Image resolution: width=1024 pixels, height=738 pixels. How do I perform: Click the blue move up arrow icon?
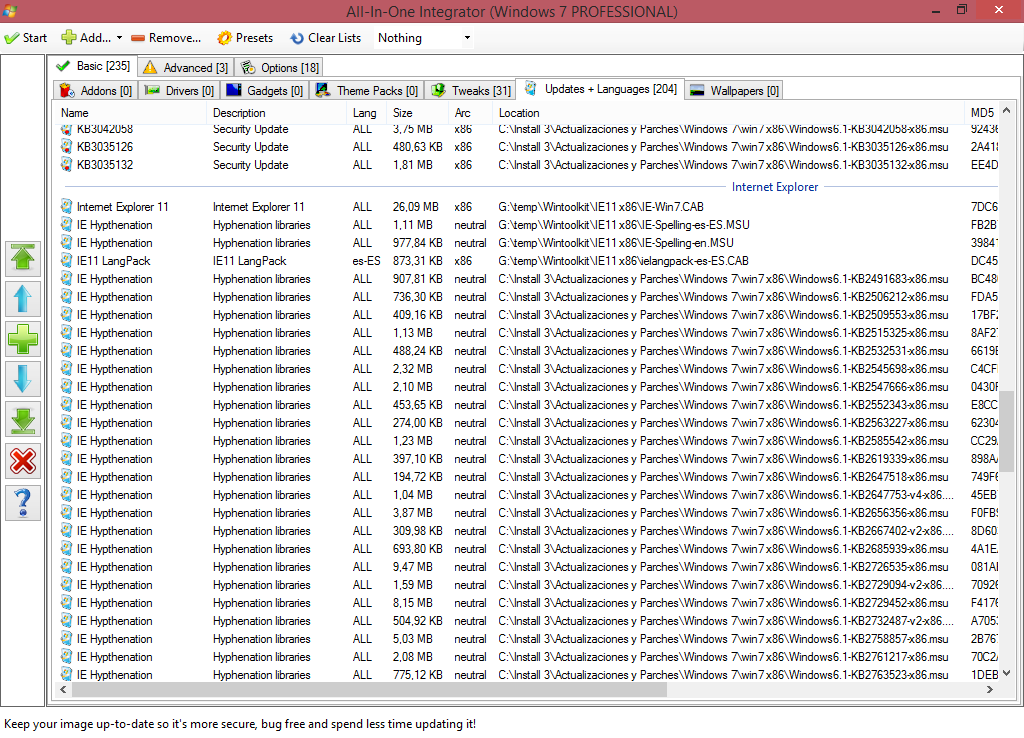pyautogui.click(x=23, y=298)
